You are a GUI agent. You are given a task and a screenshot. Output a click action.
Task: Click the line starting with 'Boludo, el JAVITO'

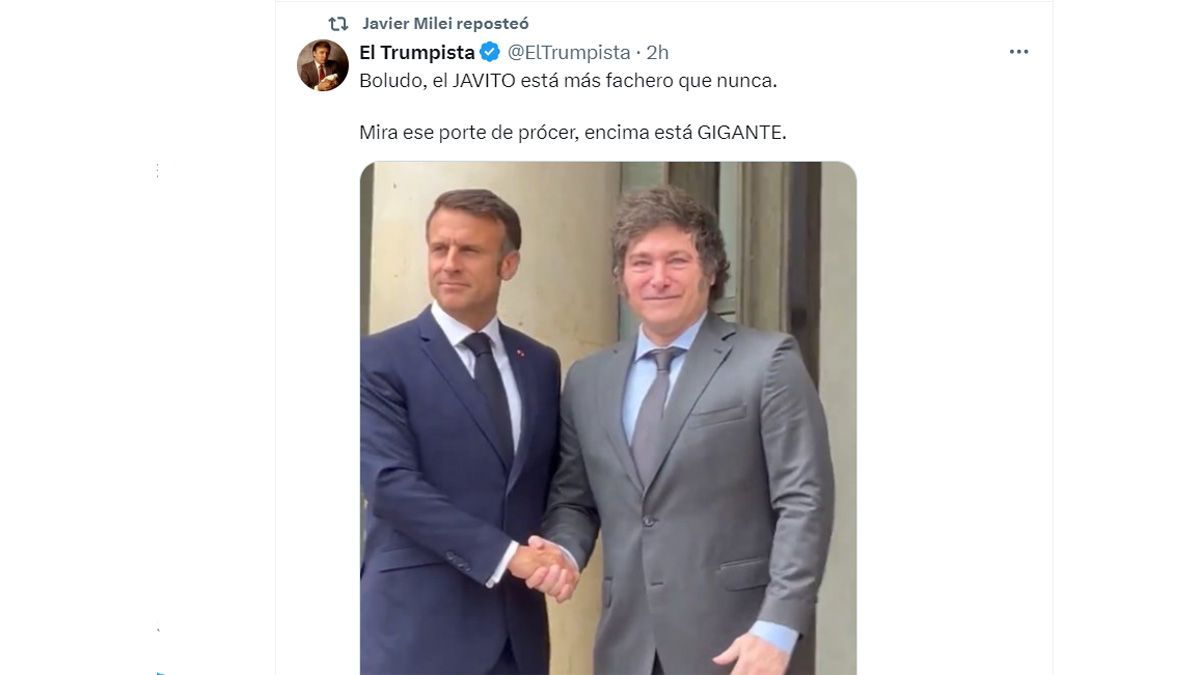coord(568,81)
